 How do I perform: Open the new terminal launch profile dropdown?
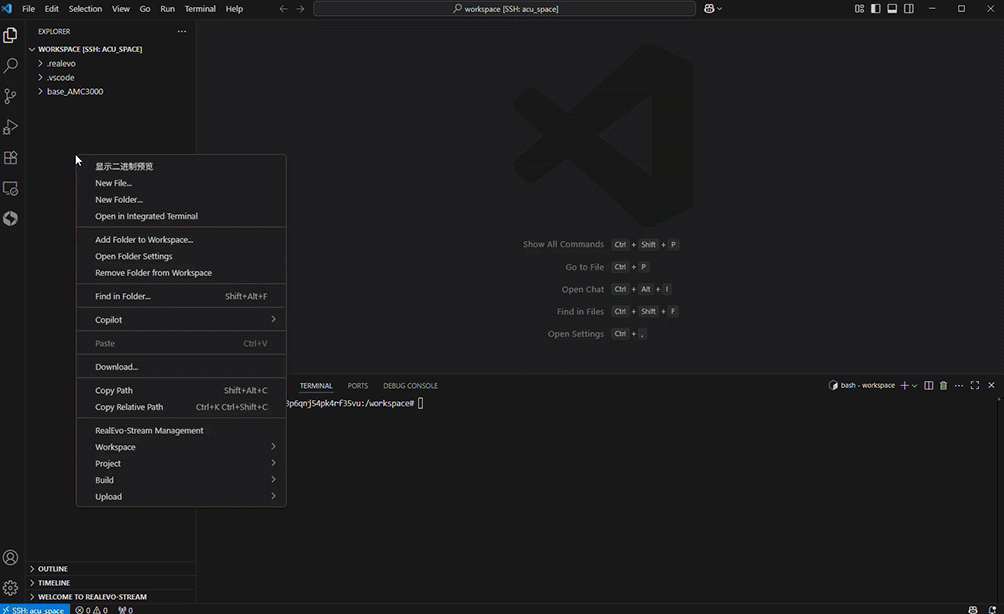(x=914, y=385)
